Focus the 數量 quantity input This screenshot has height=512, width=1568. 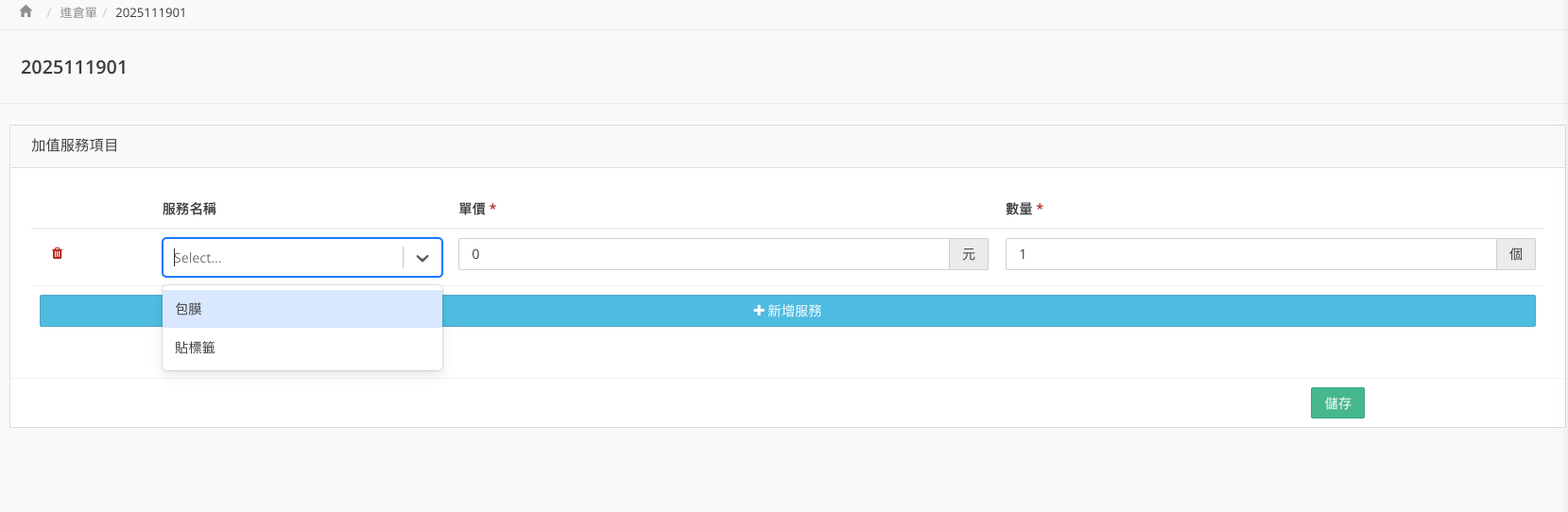pyautogui.click(x=1249, y=254)
